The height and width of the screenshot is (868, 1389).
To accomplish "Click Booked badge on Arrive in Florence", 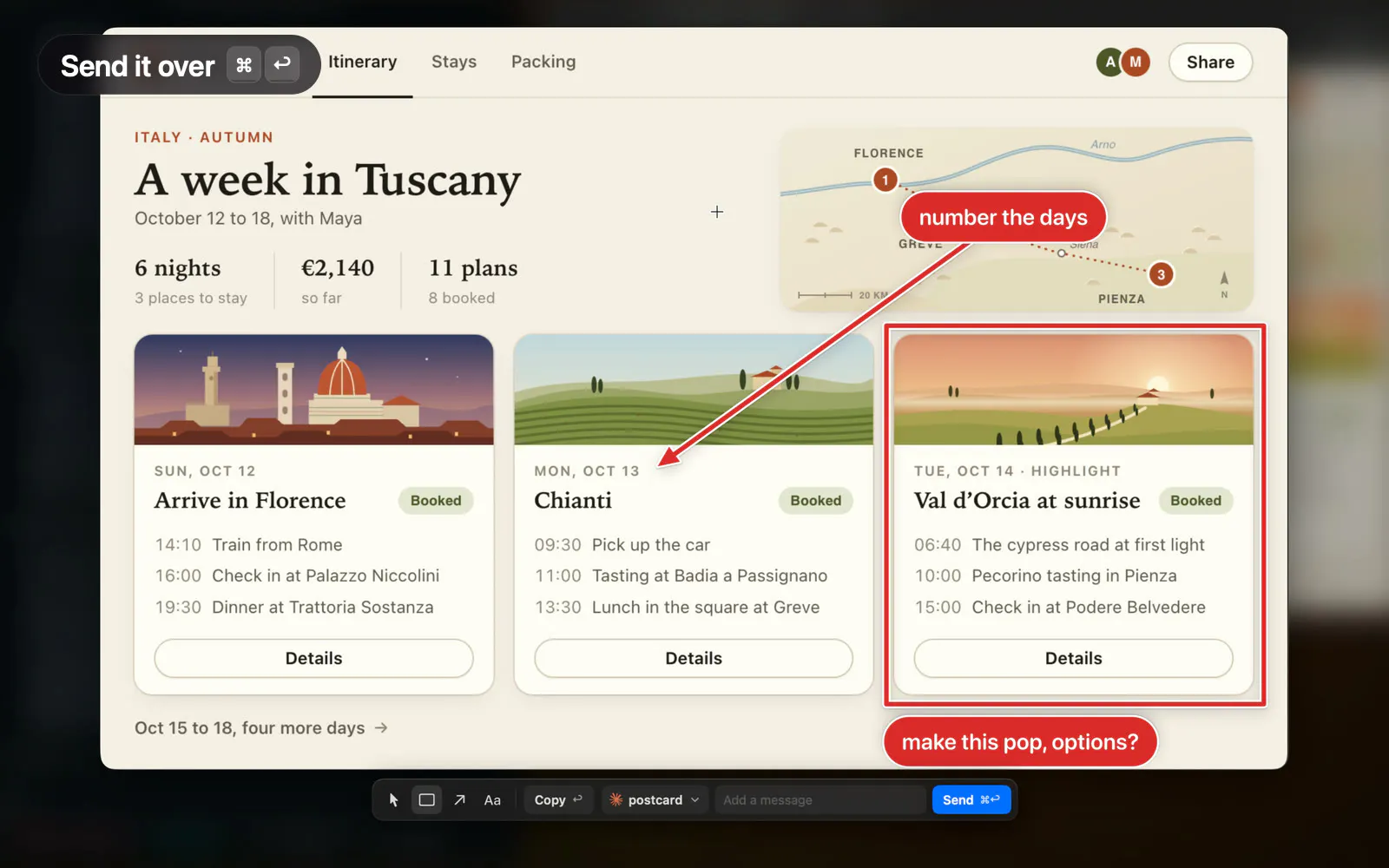I will pyautogui.click(x=436, y=501).
